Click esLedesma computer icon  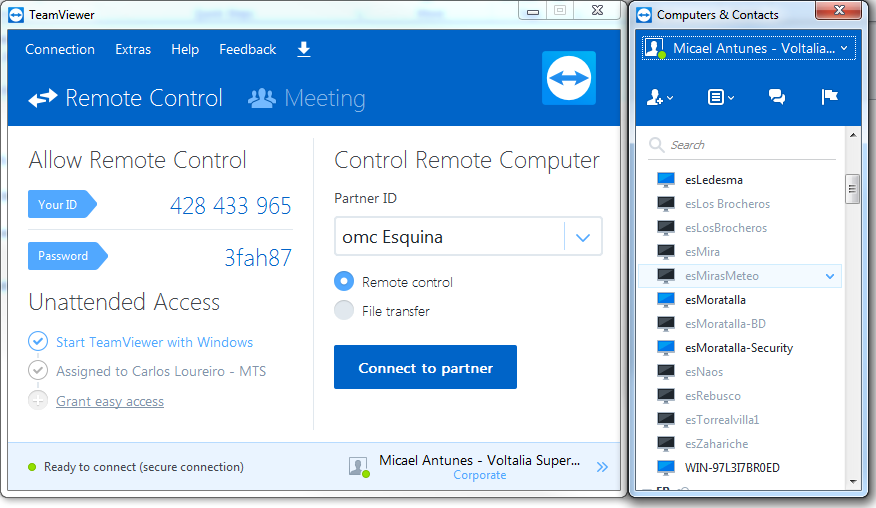666,180
